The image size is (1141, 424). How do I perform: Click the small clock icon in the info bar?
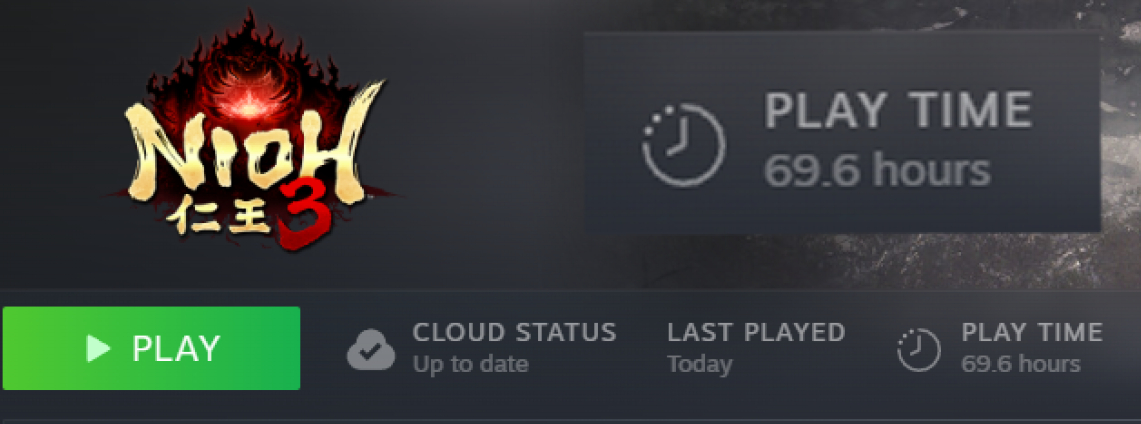(919, 350)
